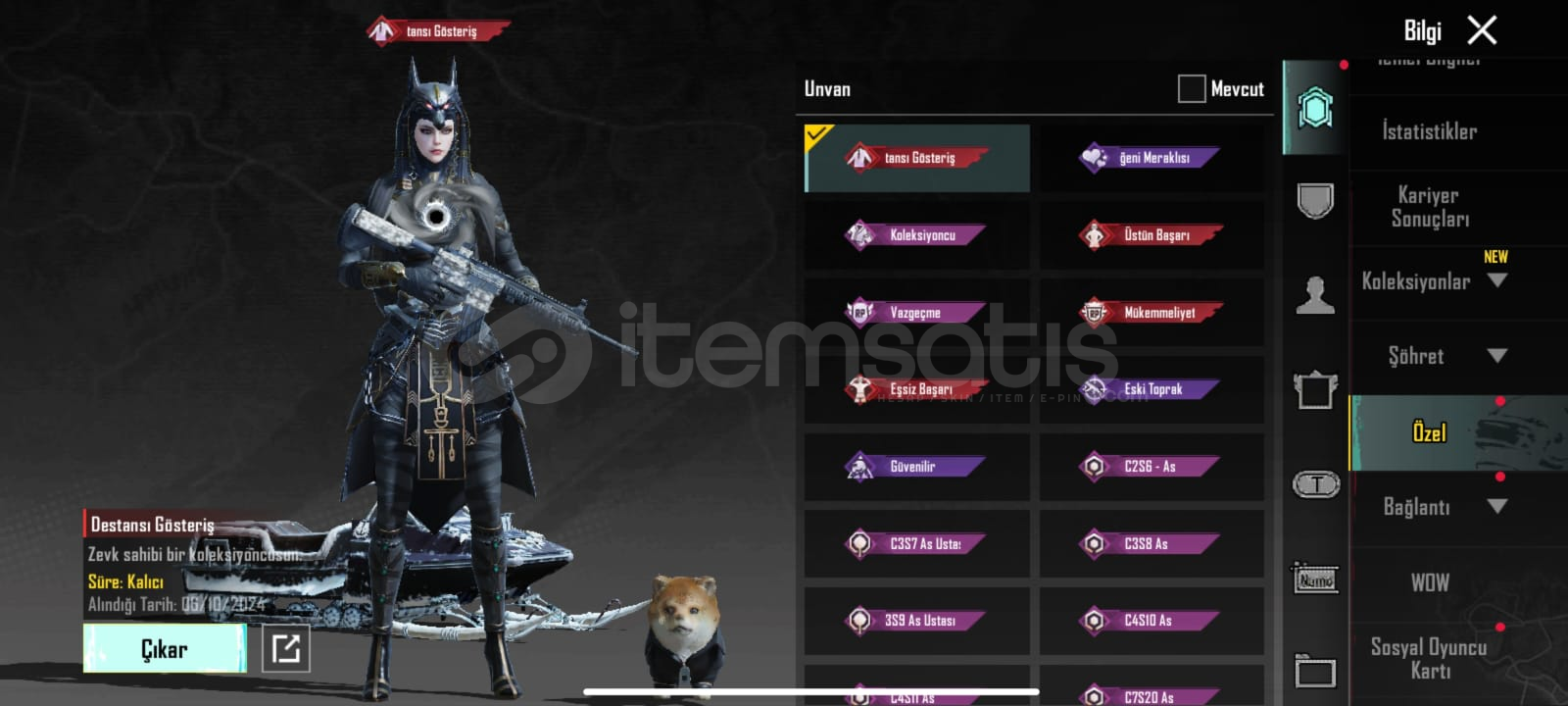Screen dimensions: 1568x706
Task: Open the folder icon at sidebar bottom
Action: pos(1315,672)
